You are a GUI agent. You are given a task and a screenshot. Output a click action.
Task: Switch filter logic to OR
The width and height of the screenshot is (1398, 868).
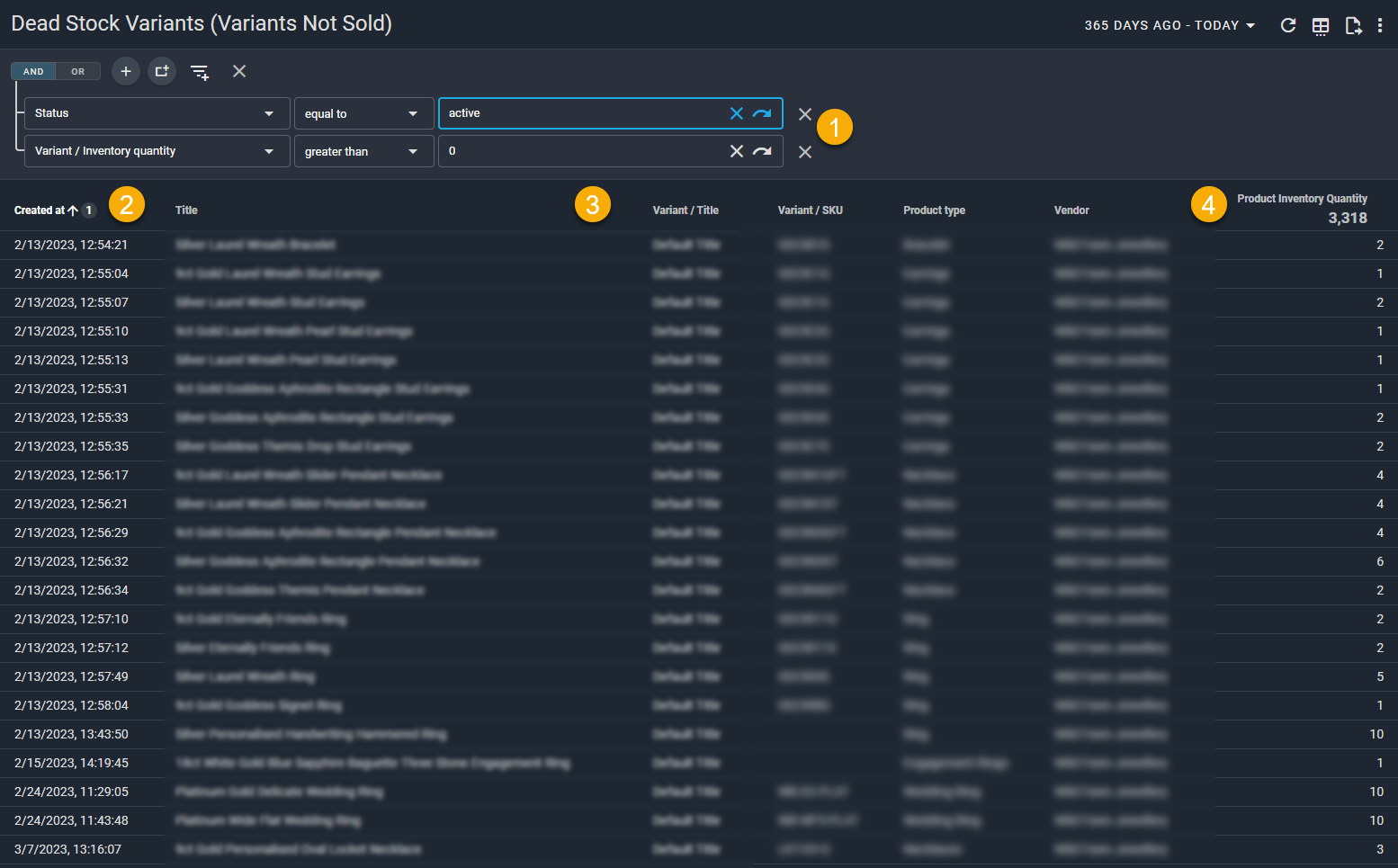tap(78, 71)
